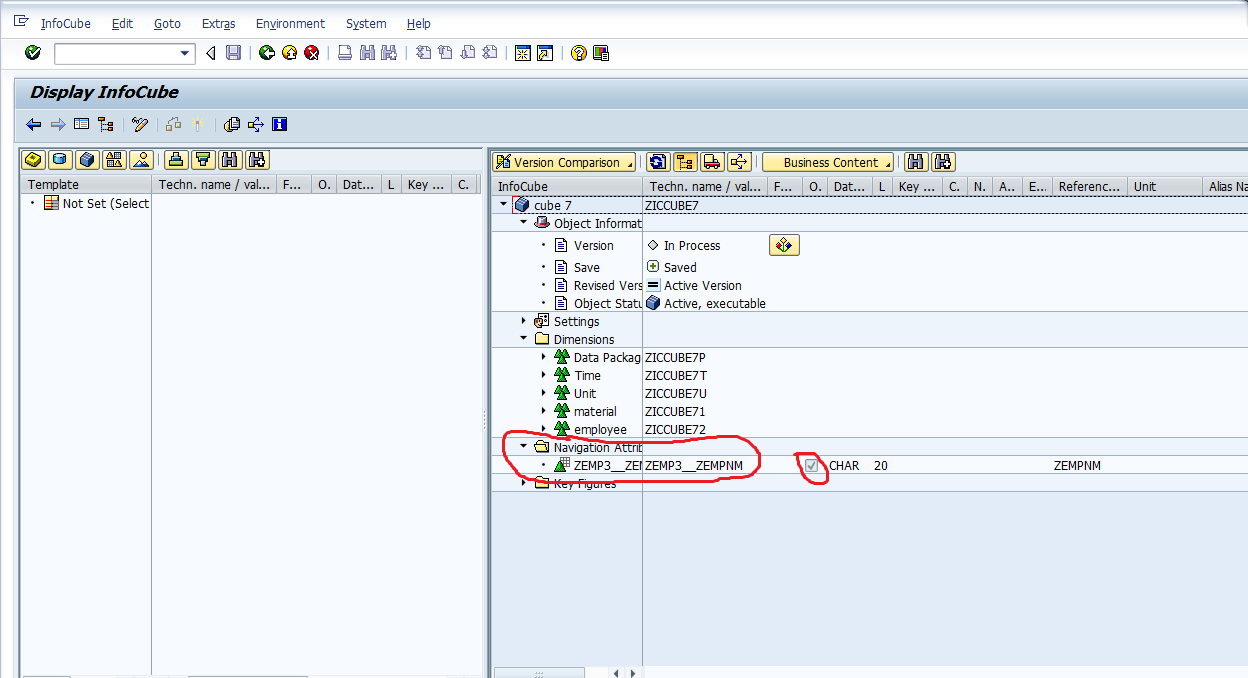This screenshot has width=1248, height=678.
Task: Click the Version Comparison button
Action: (564, 161)
